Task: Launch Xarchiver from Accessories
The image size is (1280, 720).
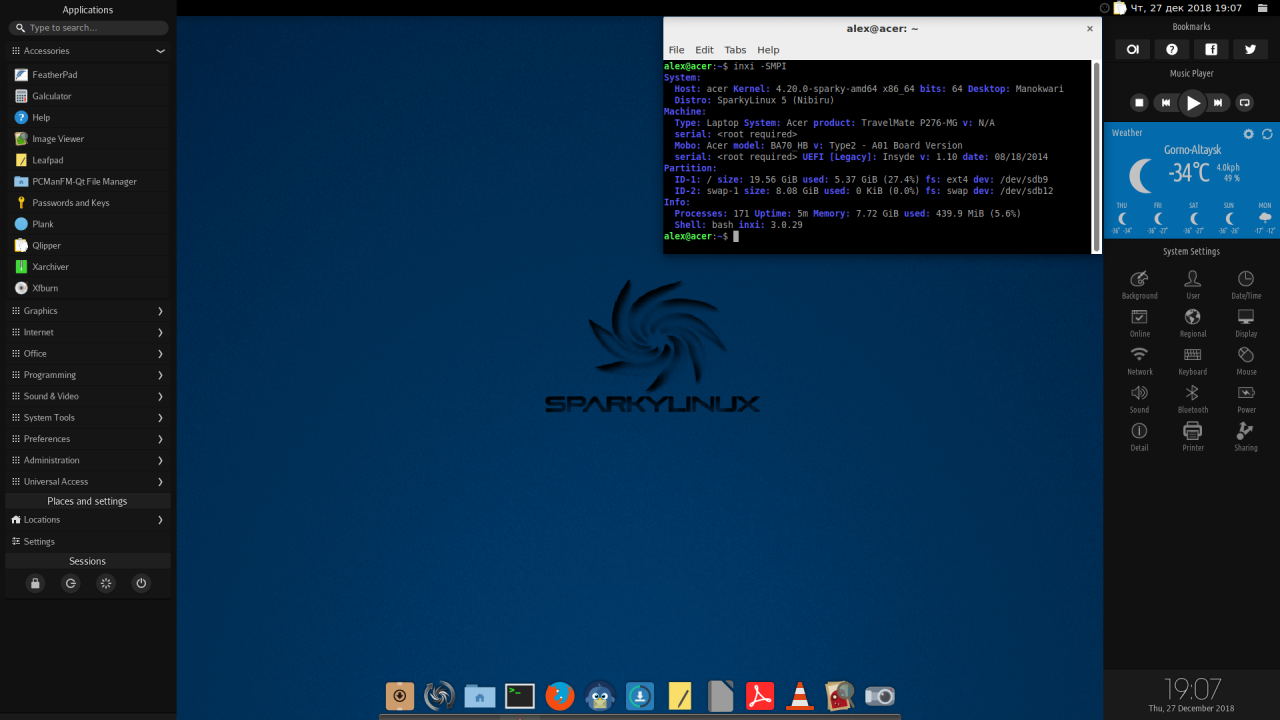Action: click(x=88, y=267)
